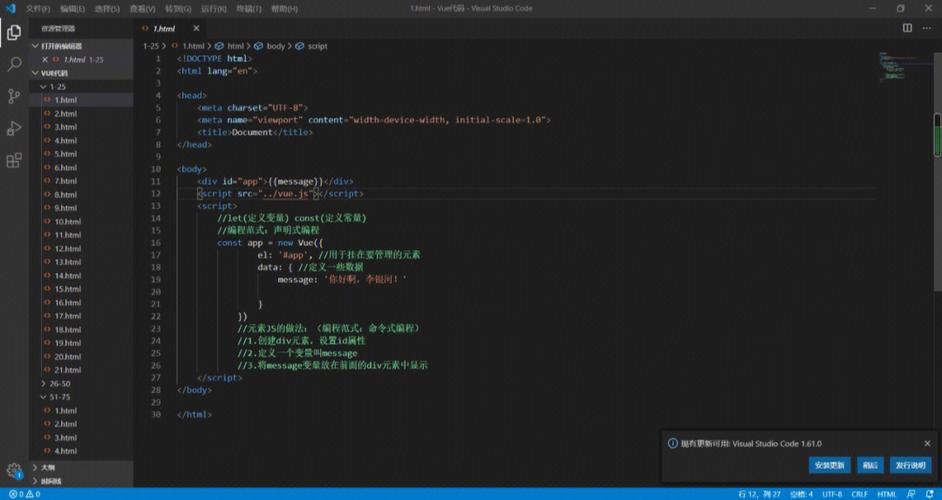Click the line 12, column 27 status
Image resolution: width=942 pixels, height=500 pixels.
[x=759, y=494]
